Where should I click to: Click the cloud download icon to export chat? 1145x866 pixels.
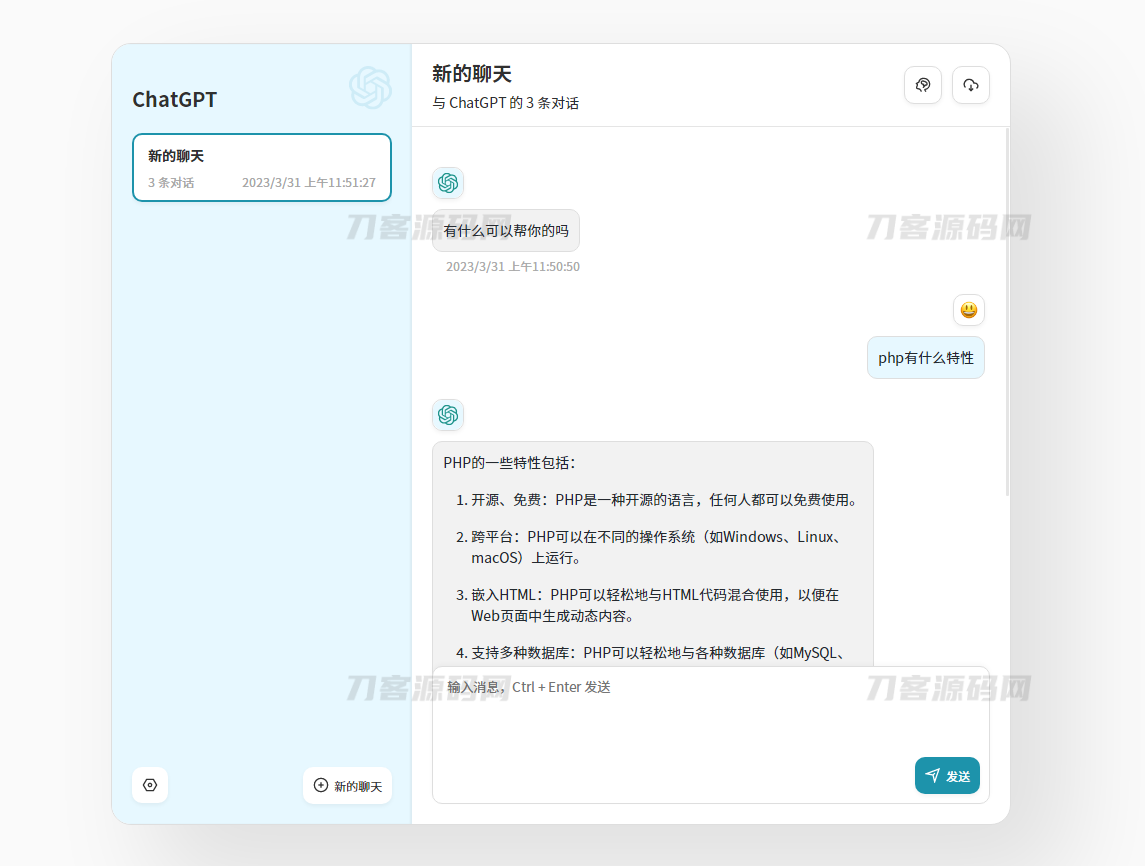tap(971, 85)
